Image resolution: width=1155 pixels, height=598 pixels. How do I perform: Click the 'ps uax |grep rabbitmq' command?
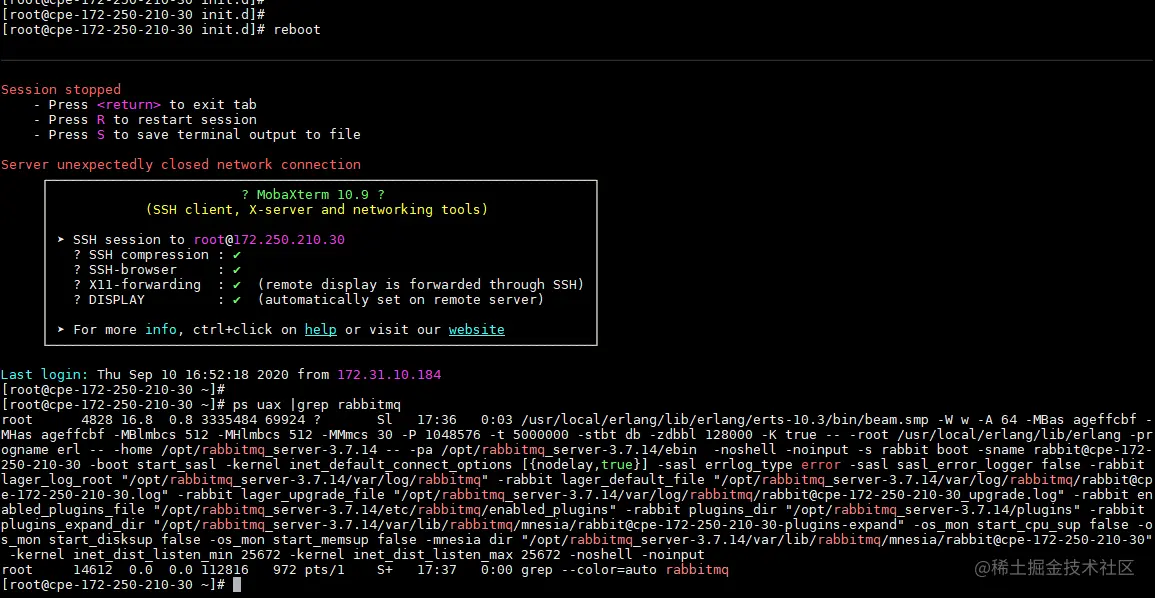[317, 404]
